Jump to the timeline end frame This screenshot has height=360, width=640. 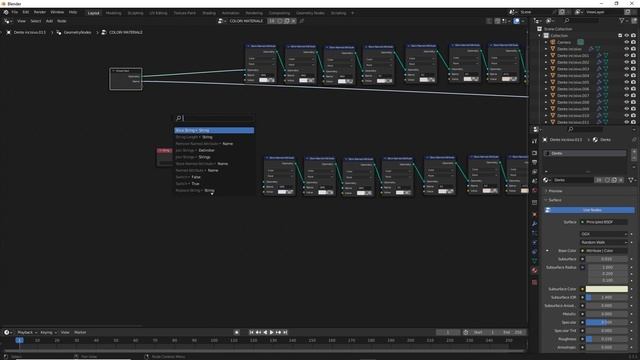[x=285, y=332]
